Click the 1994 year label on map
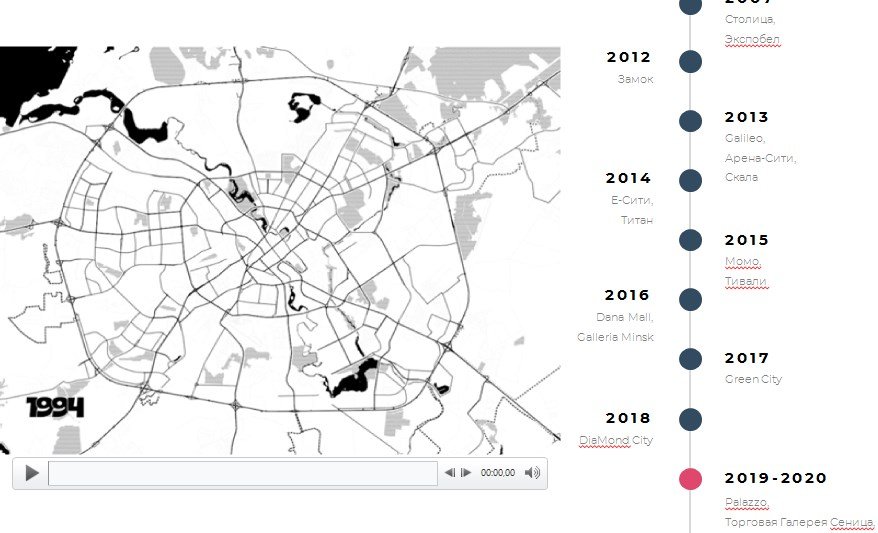Viewport: 878px width, 533px height. pos(55,407)
